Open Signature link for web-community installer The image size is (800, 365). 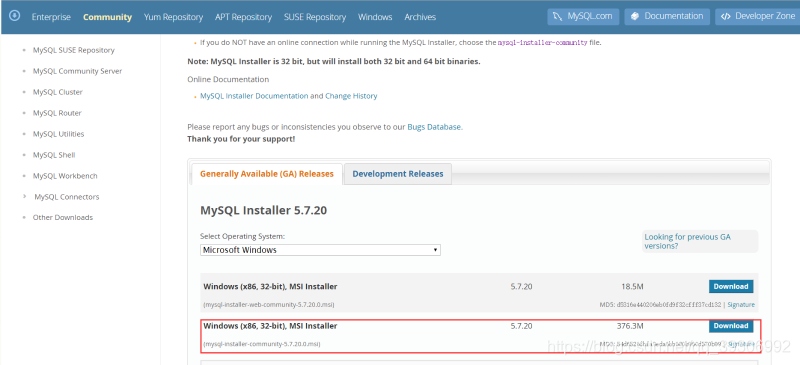point(741,305)
